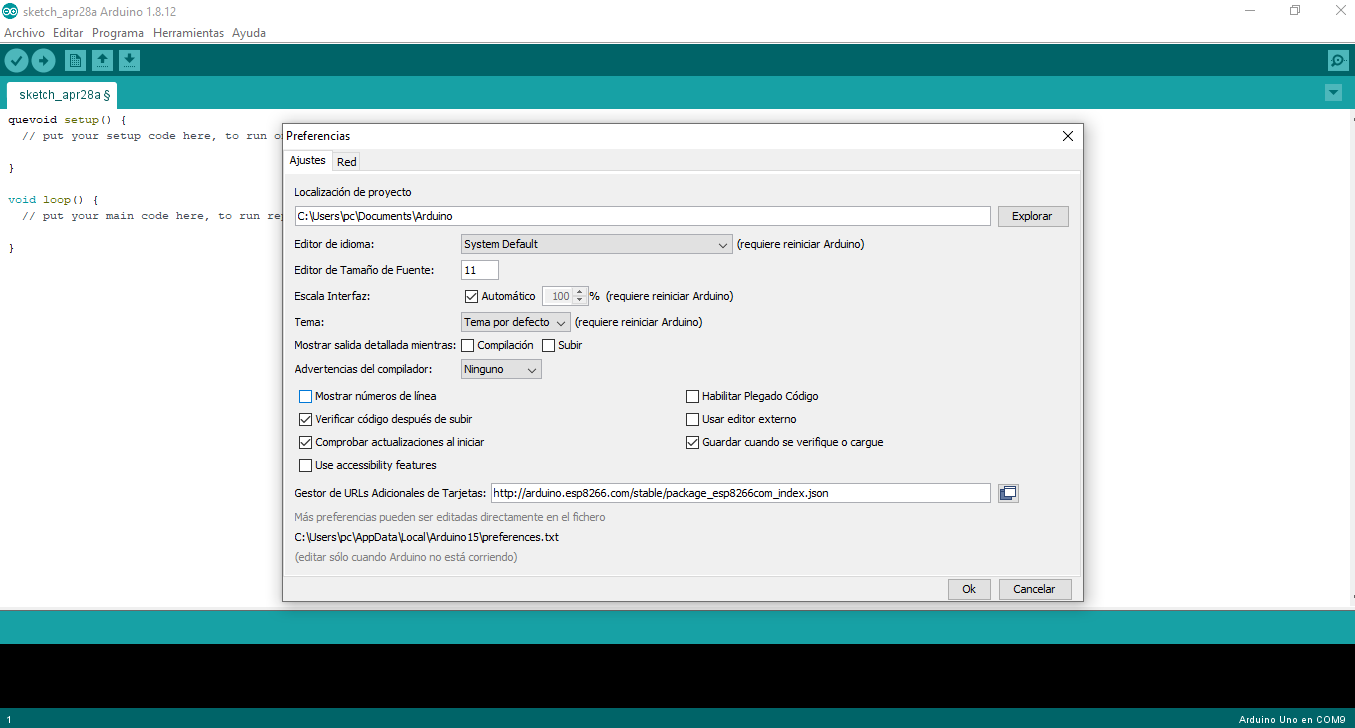1355x728 pixels.
Task: Confirm preferences with the Ok button
Action: 969,589
